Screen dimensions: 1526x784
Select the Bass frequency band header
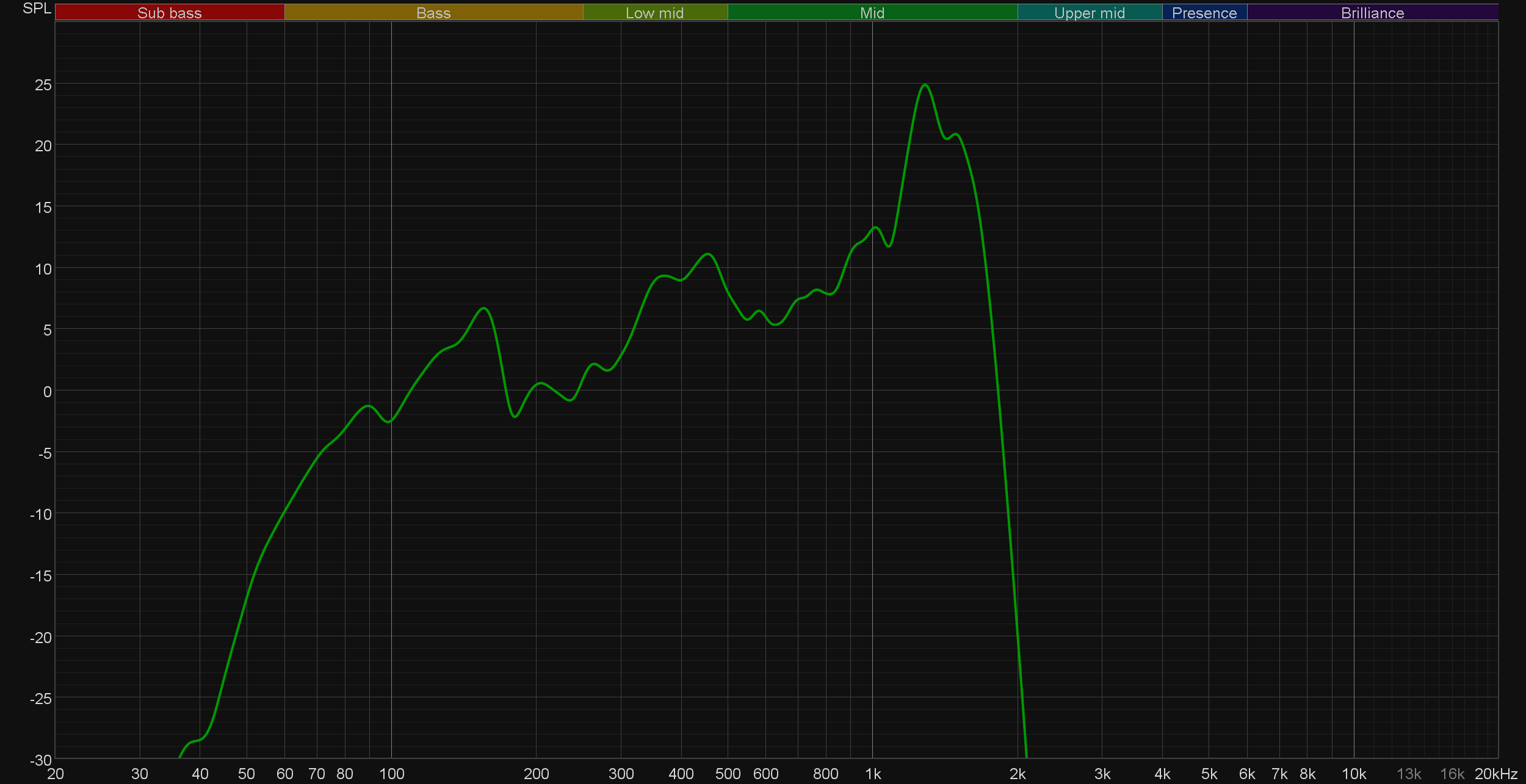click(x=433, y=13)
